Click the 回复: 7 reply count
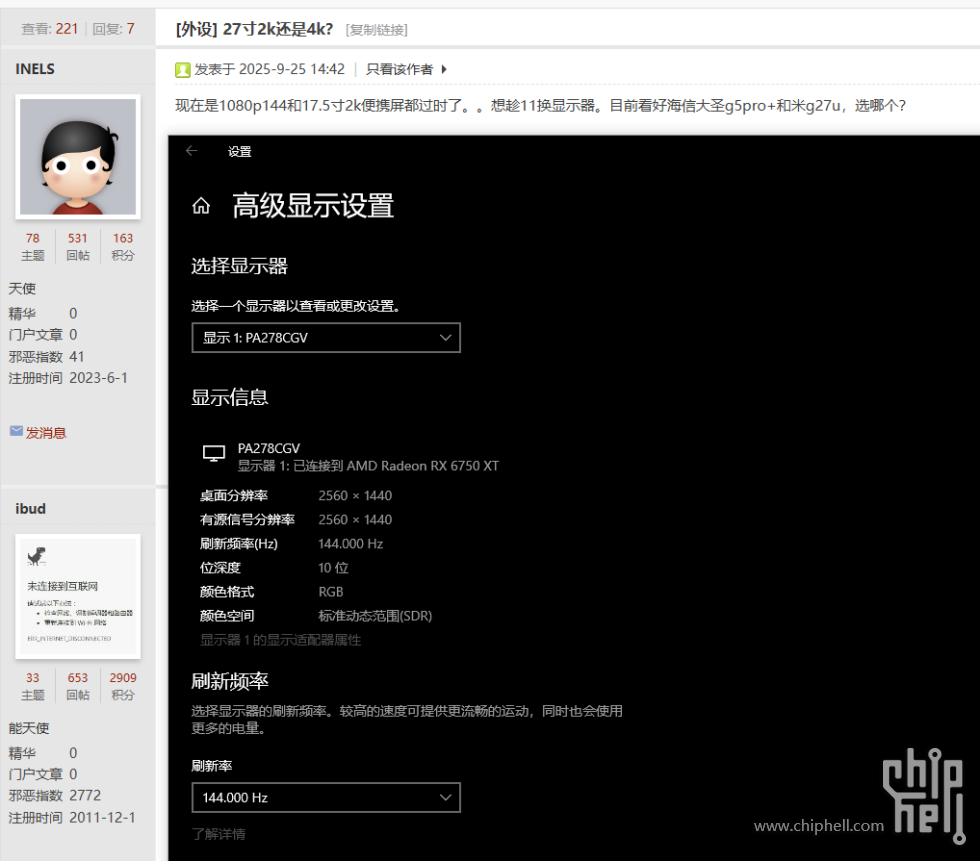 (113, 29)
